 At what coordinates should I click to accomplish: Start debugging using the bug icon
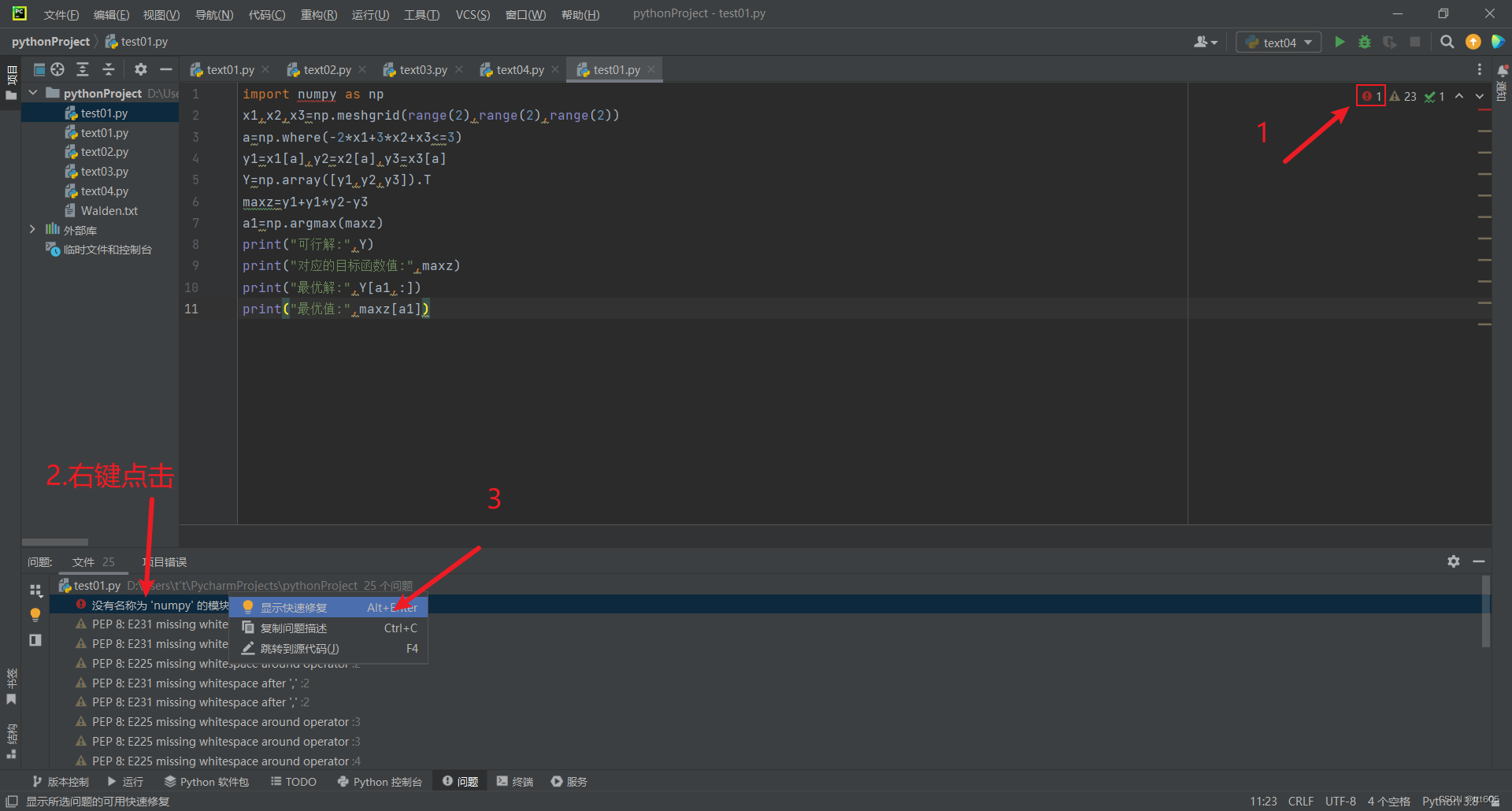point(1365,42)
